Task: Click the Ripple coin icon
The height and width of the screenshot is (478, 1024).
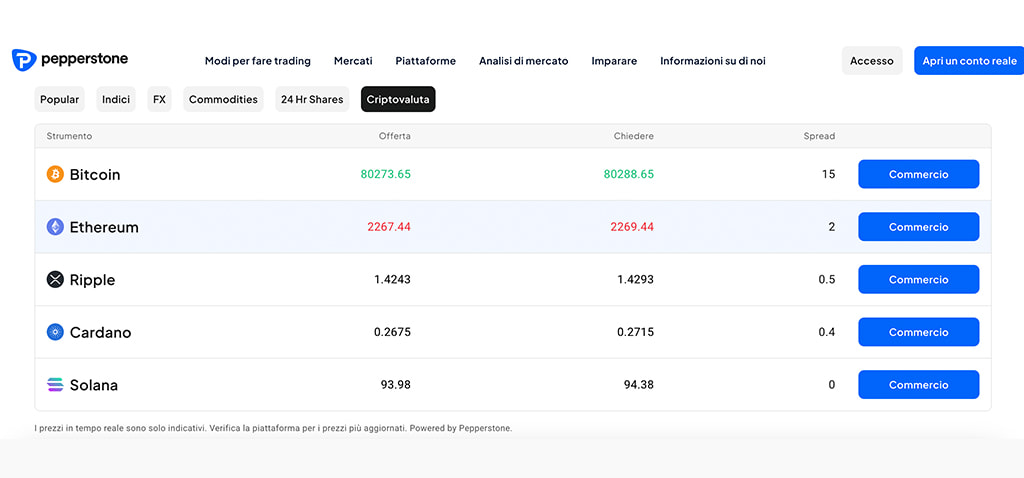Action: (x=56, y=279)
